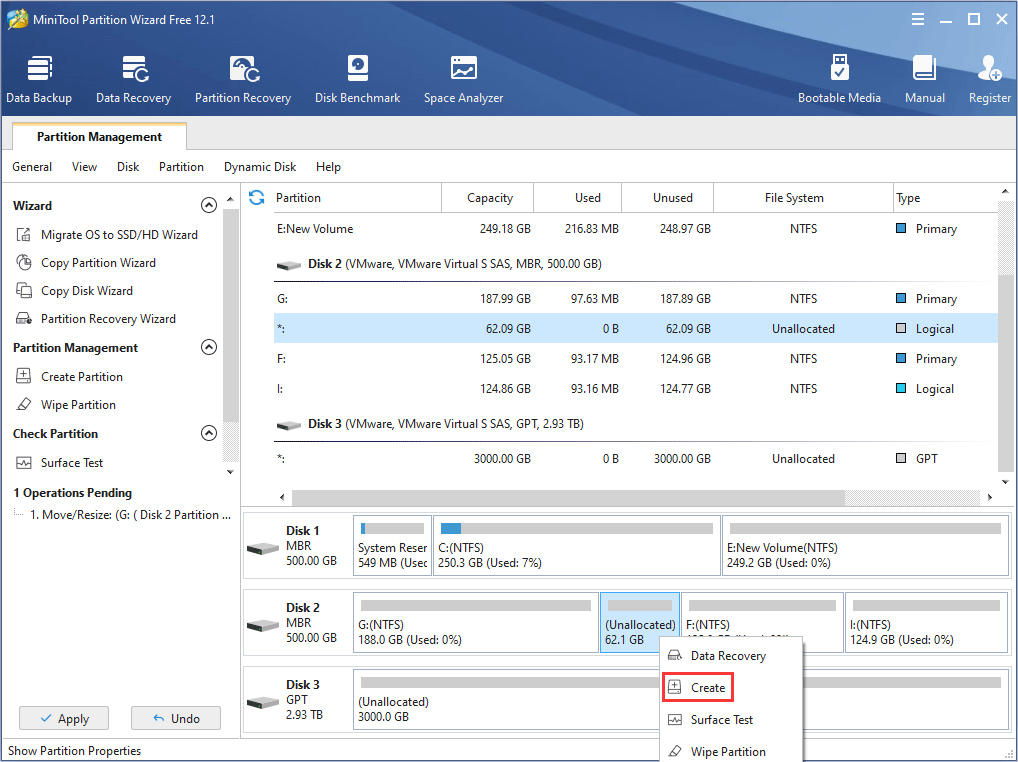Click the Disk 2 header row icon in list
The height and width of the screenshot is (762, 1018).
tap(289, 265)
